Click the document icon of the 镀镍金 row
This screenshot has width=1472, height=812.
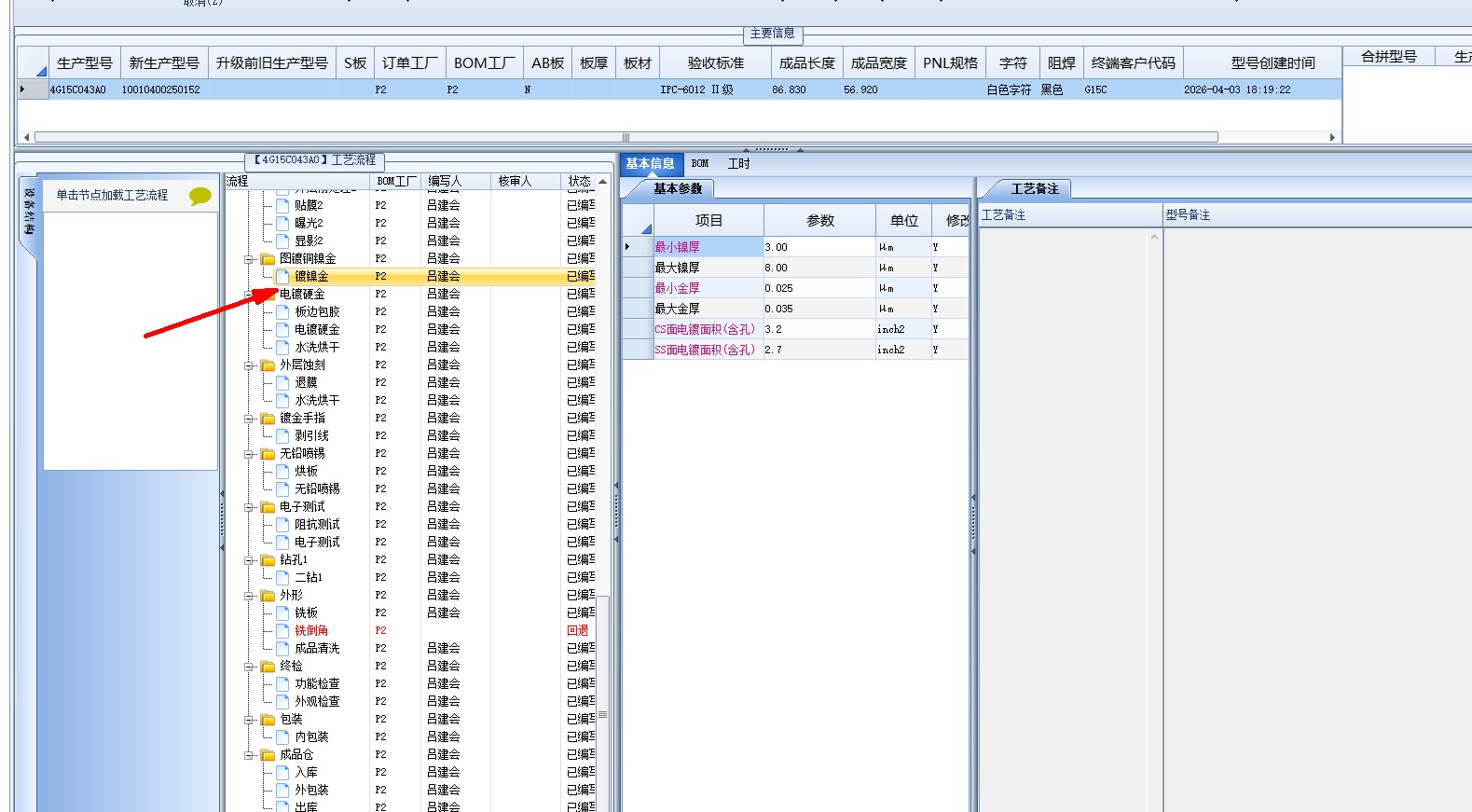(282, 276)
